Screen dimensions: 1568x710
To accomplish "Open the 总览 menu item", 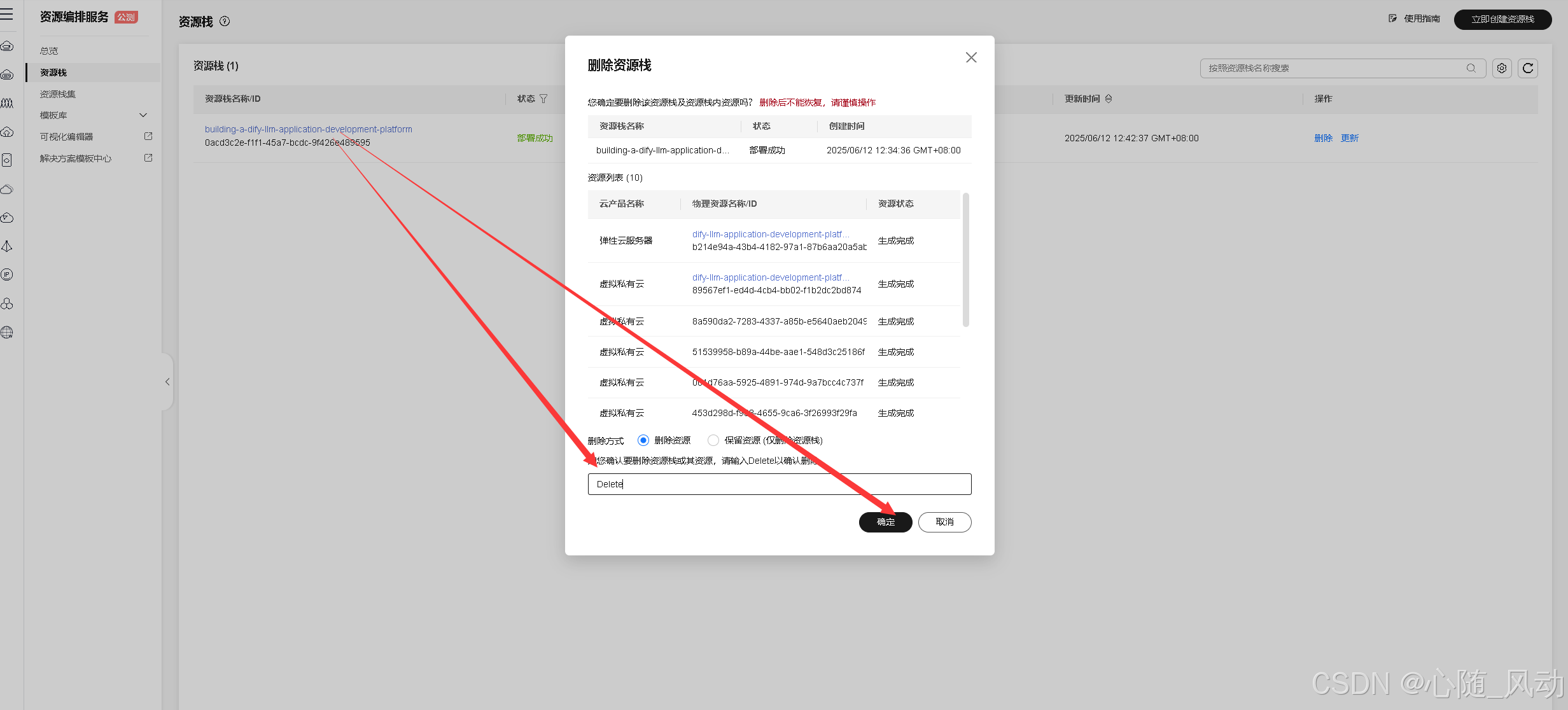I will tap(49, 51).
